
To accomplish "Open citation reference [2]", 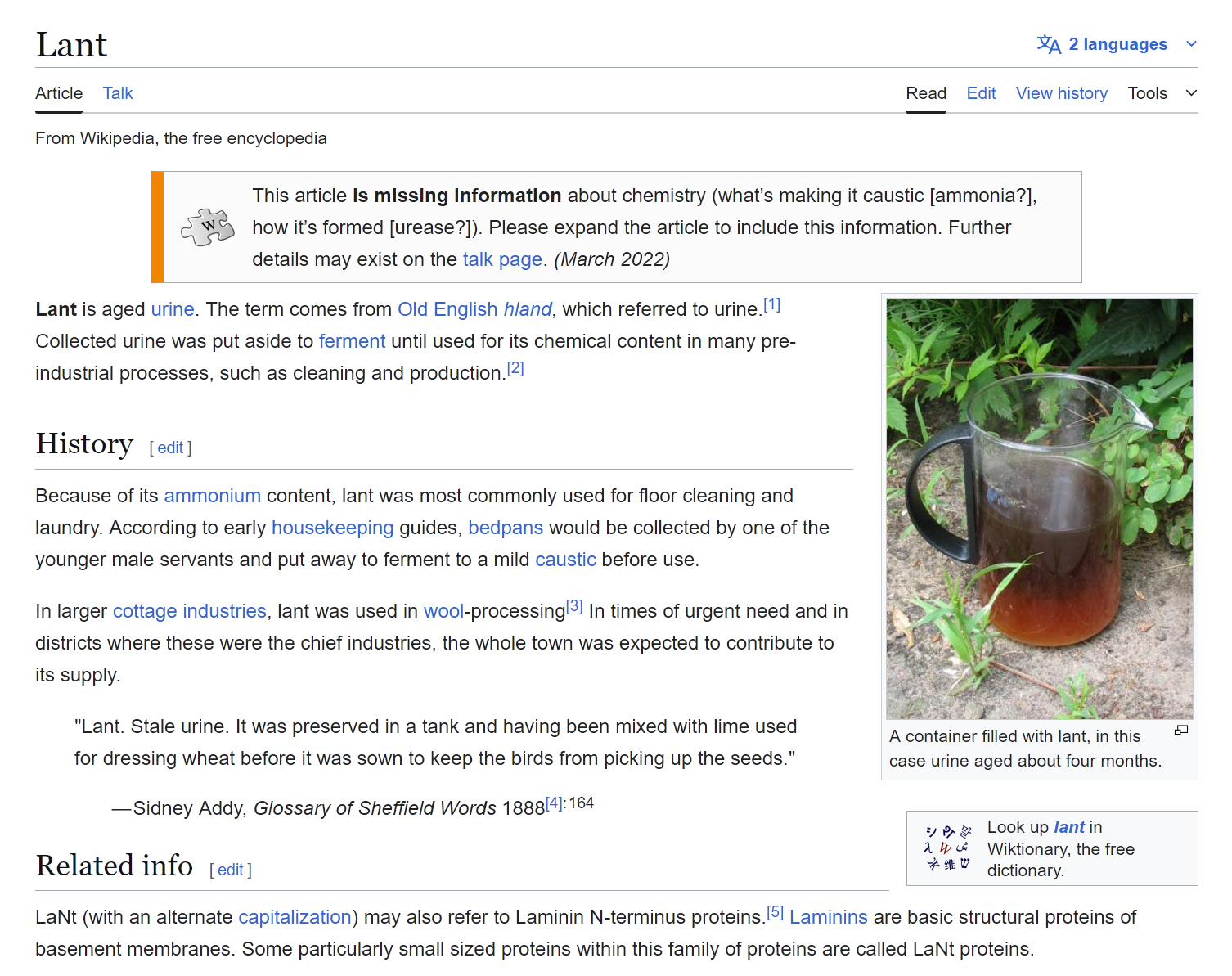I will pos(515,368).
